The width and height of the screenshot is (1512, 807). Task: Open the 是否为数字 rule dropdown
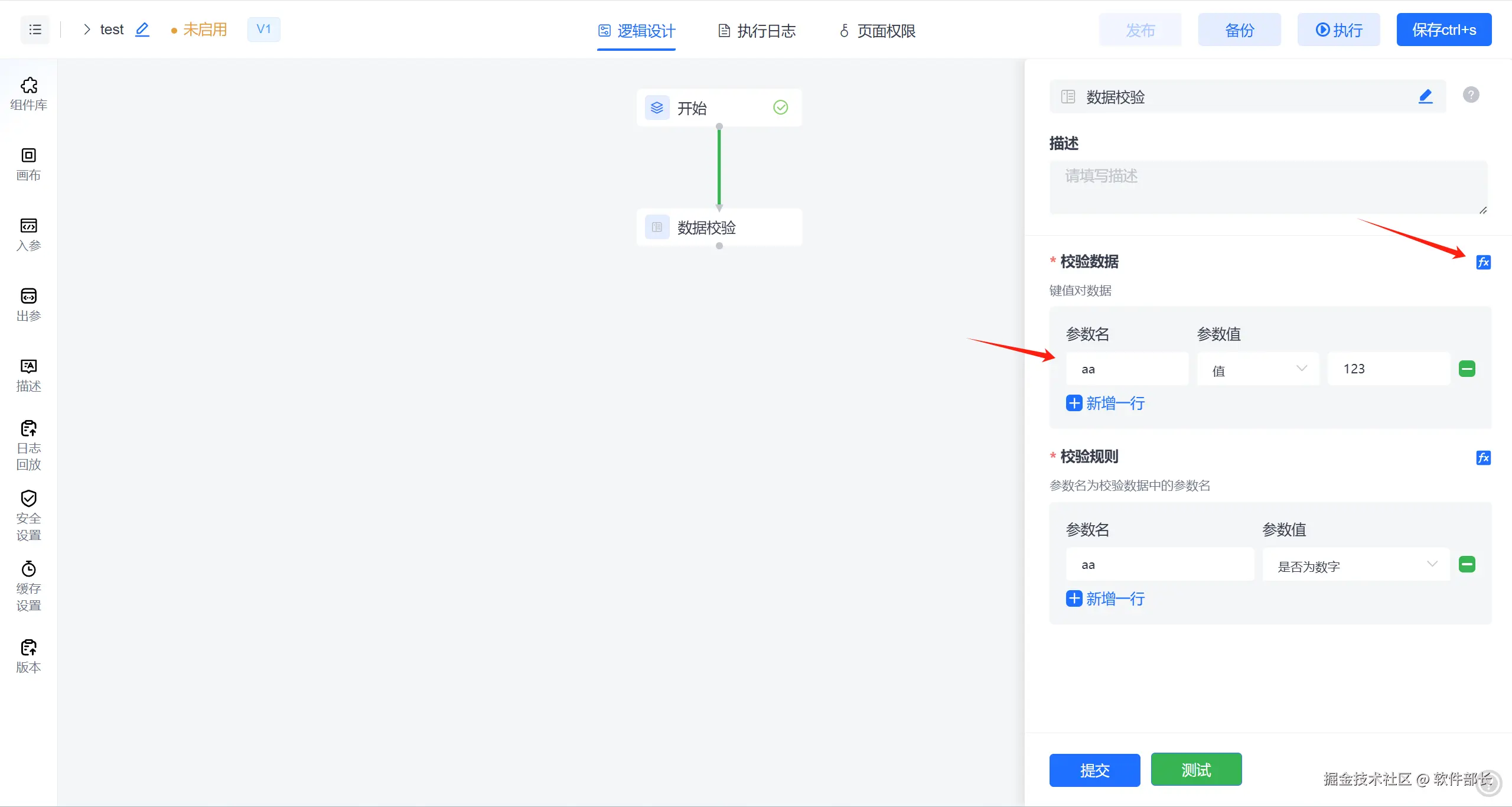[x=1356, y=565]
